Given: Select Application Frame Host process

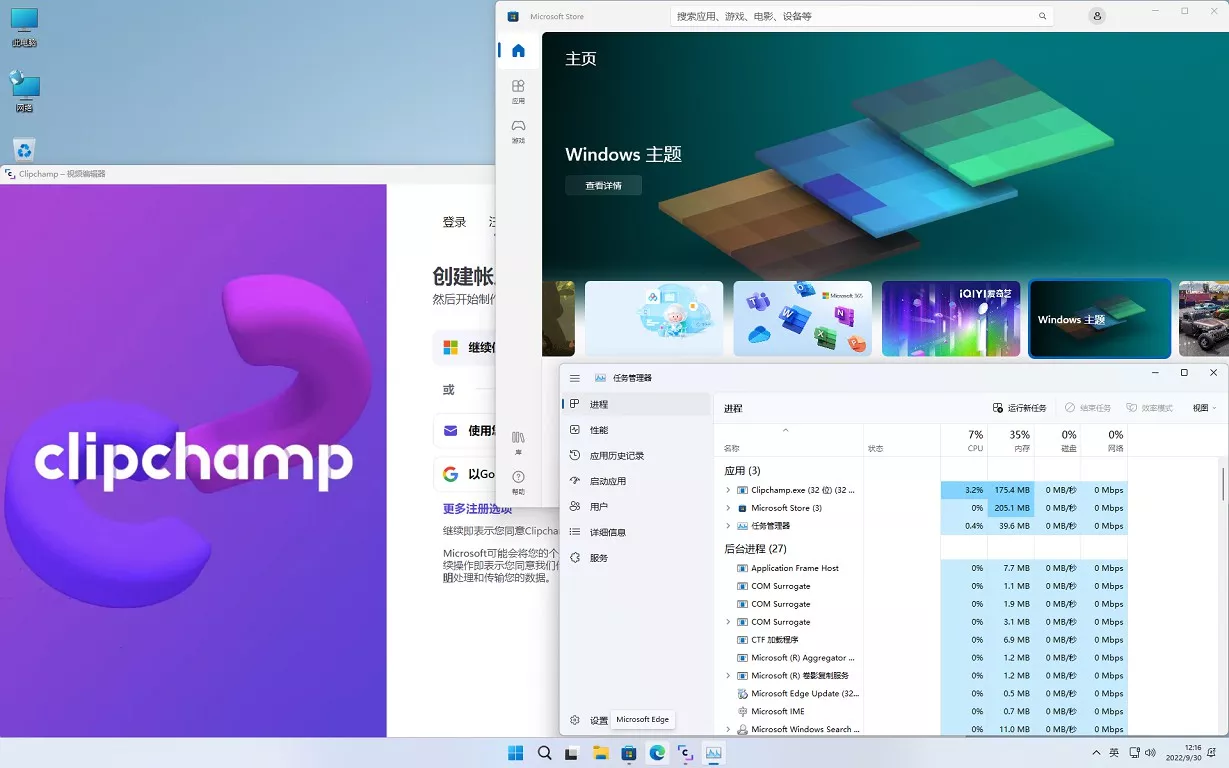Looking at the screenshot, I should coord(794,568).
